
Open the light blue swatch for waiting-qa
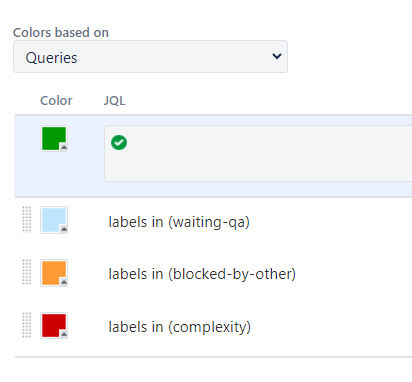tap(54, 220)
